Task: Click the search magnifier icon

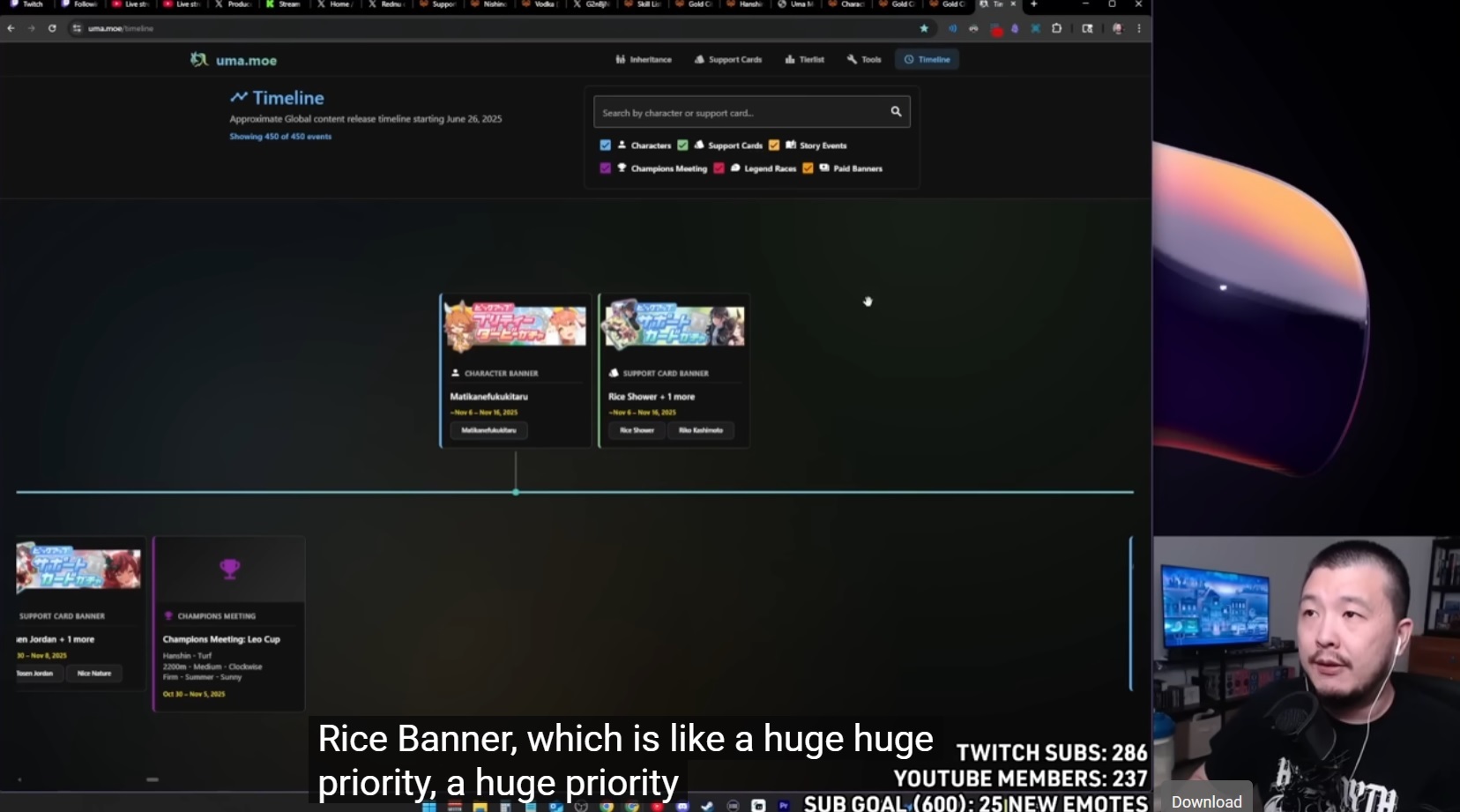Action: coord(896,112)
